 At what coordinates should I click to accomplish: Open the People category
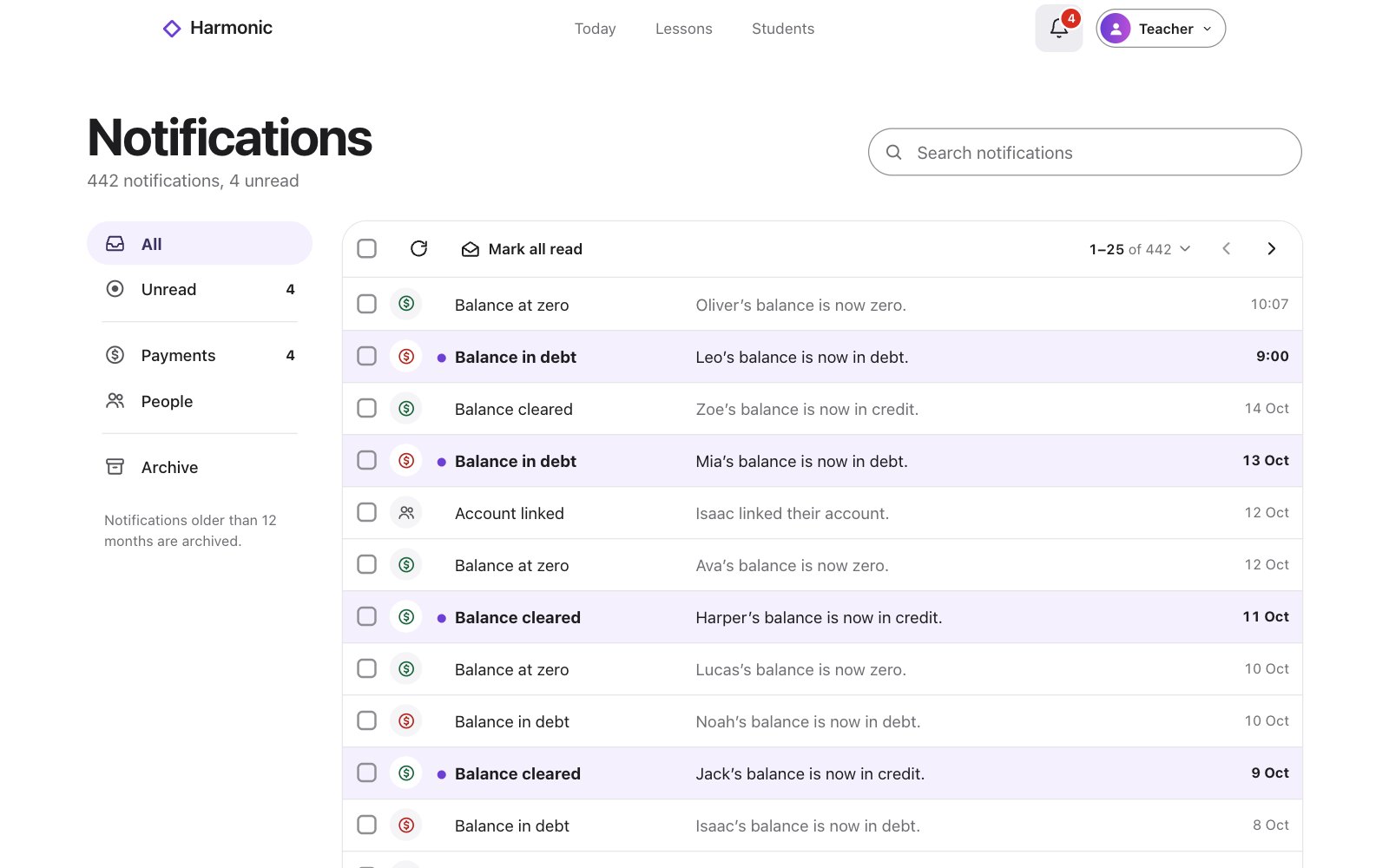tap(200, 401)
